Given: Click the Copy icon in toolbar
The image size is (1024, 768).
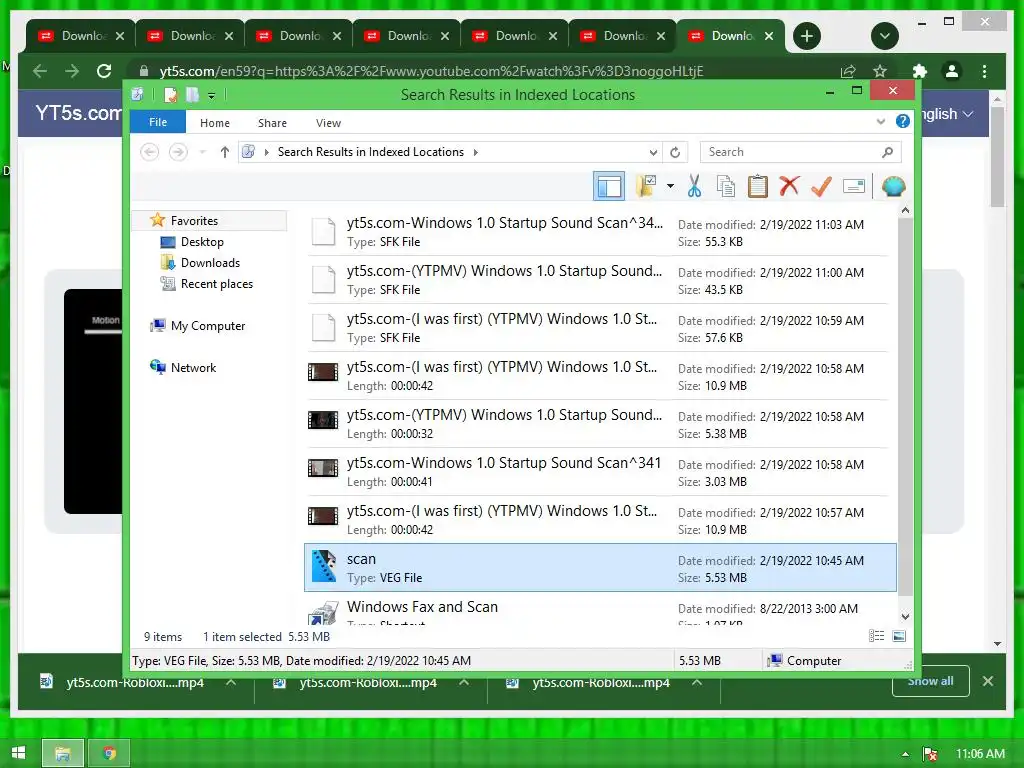Looking at the screenshot, I should (x=726, y=186).
